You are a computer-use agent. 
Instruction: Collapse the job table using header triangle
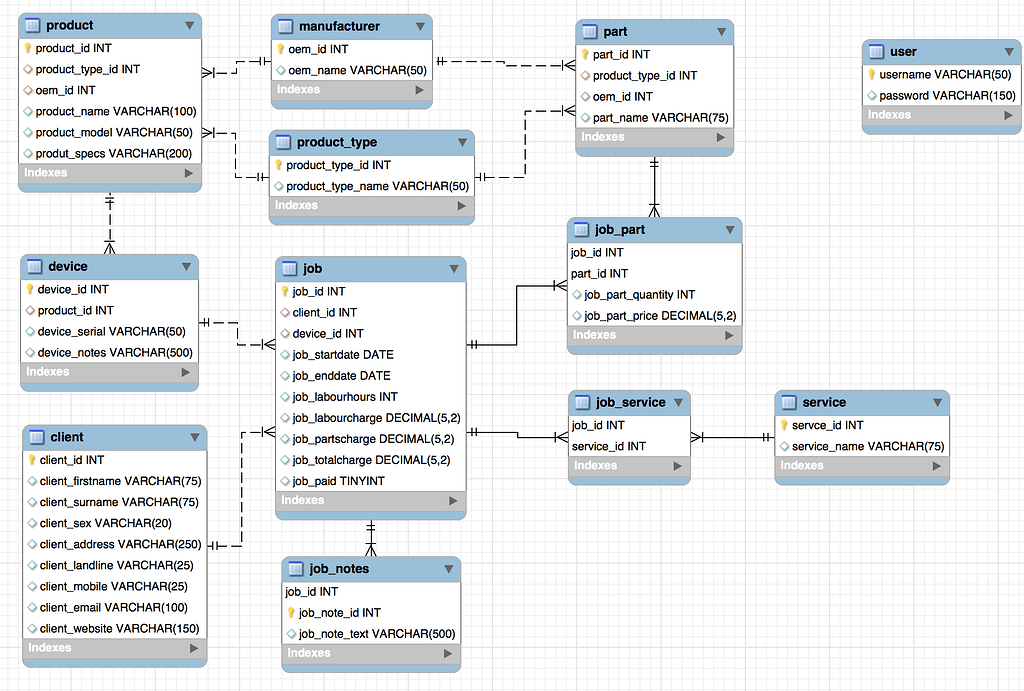pyautogui.click(x=454, y=269)
